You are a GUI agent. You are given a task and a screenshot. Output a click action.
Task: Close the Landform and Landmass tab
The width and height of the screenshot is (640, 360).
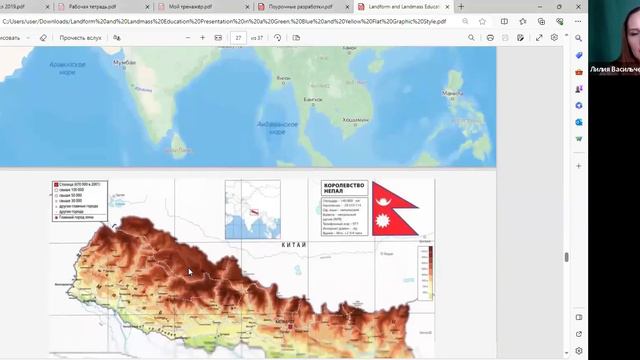(447, 7)
